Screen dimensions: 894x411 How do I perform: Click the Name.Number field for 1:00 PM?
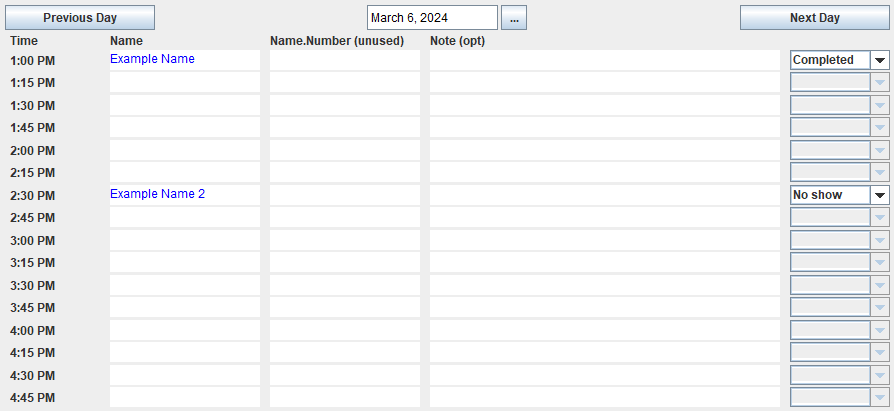(345, 60)
